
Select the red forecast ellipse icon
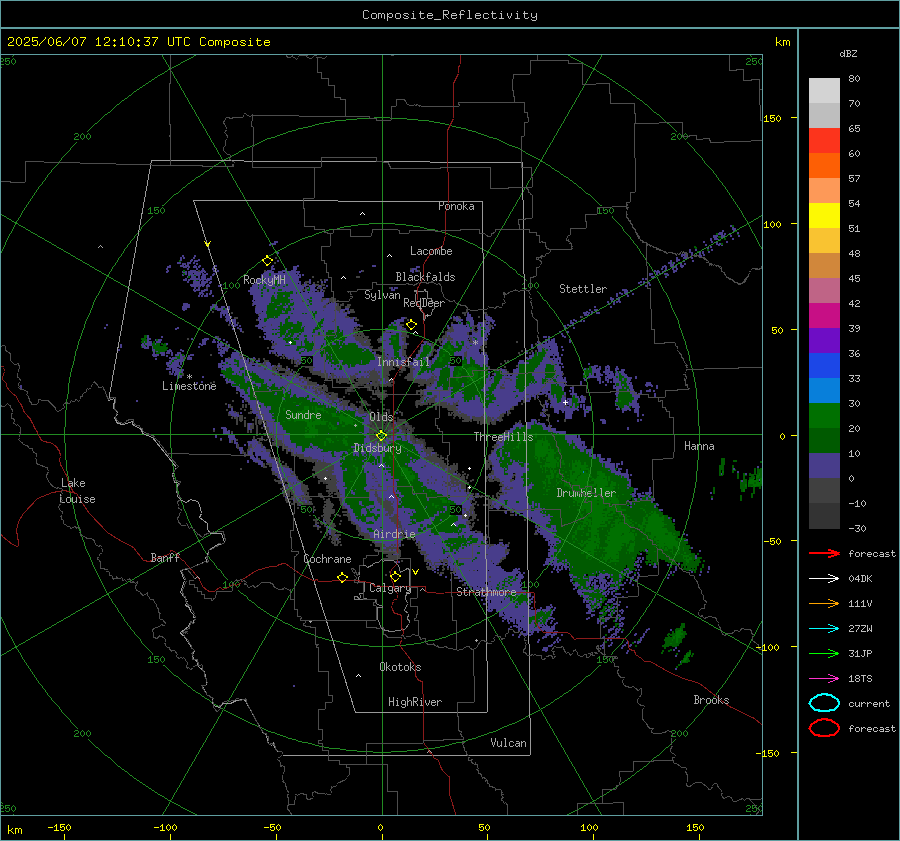point(824,728)
